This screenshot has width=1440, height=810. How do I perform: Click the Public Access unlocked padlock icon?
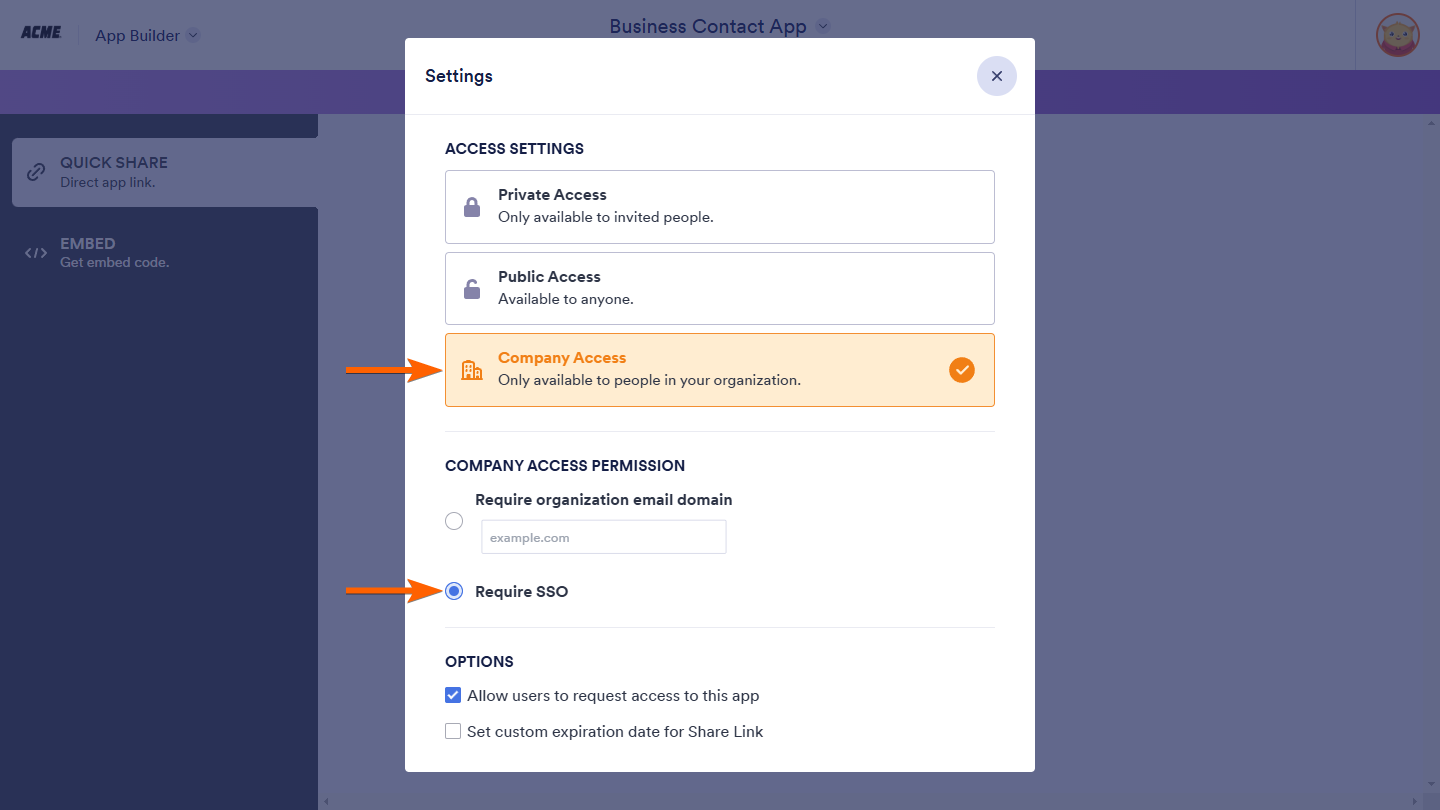tap(471, 289)
